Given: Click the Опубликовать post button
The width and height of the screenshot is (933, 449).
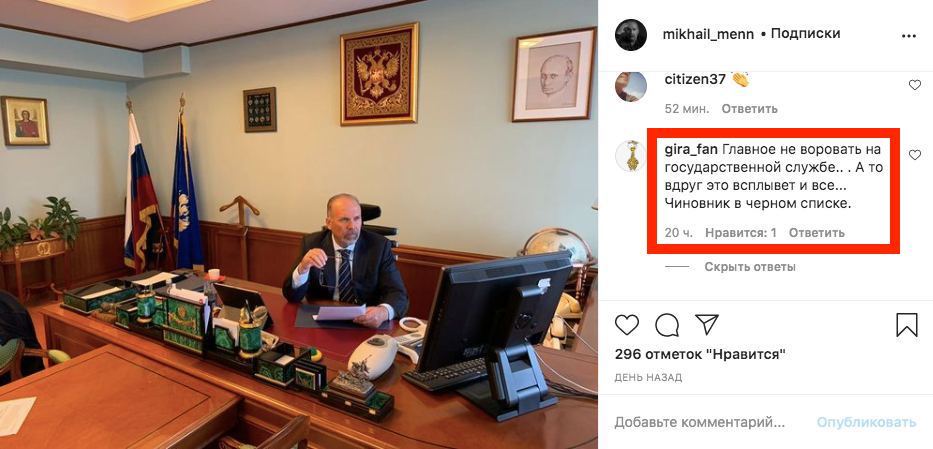Looking at the screenshot, I should [x=866, y=422].
